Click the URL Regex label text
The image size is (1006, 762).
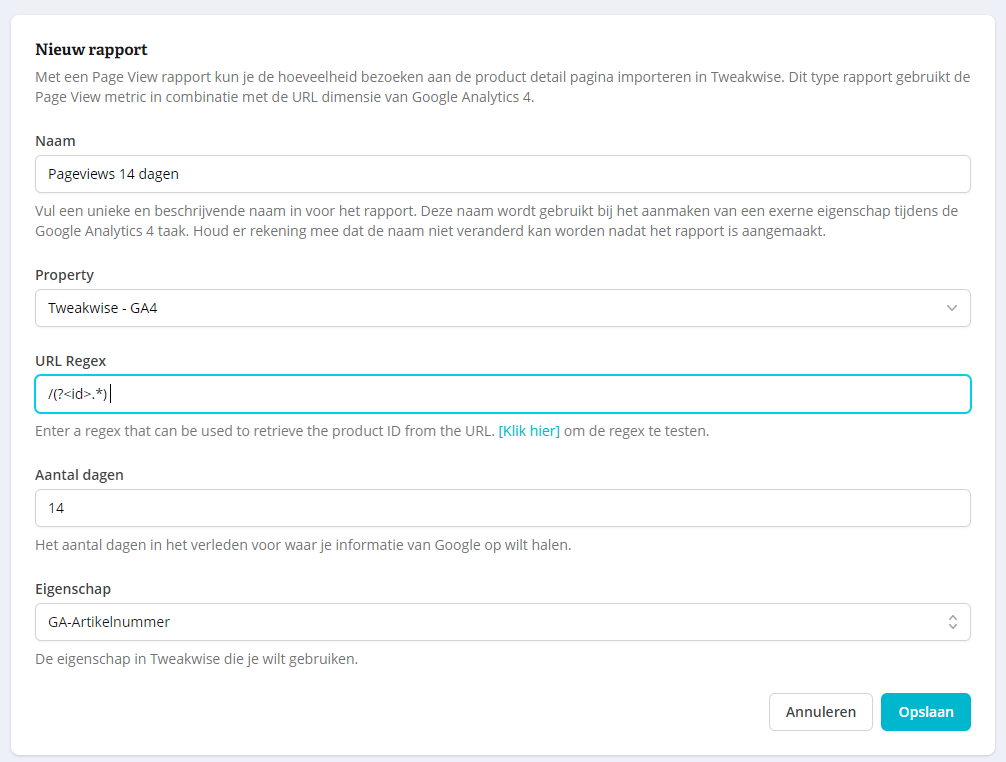71,361
